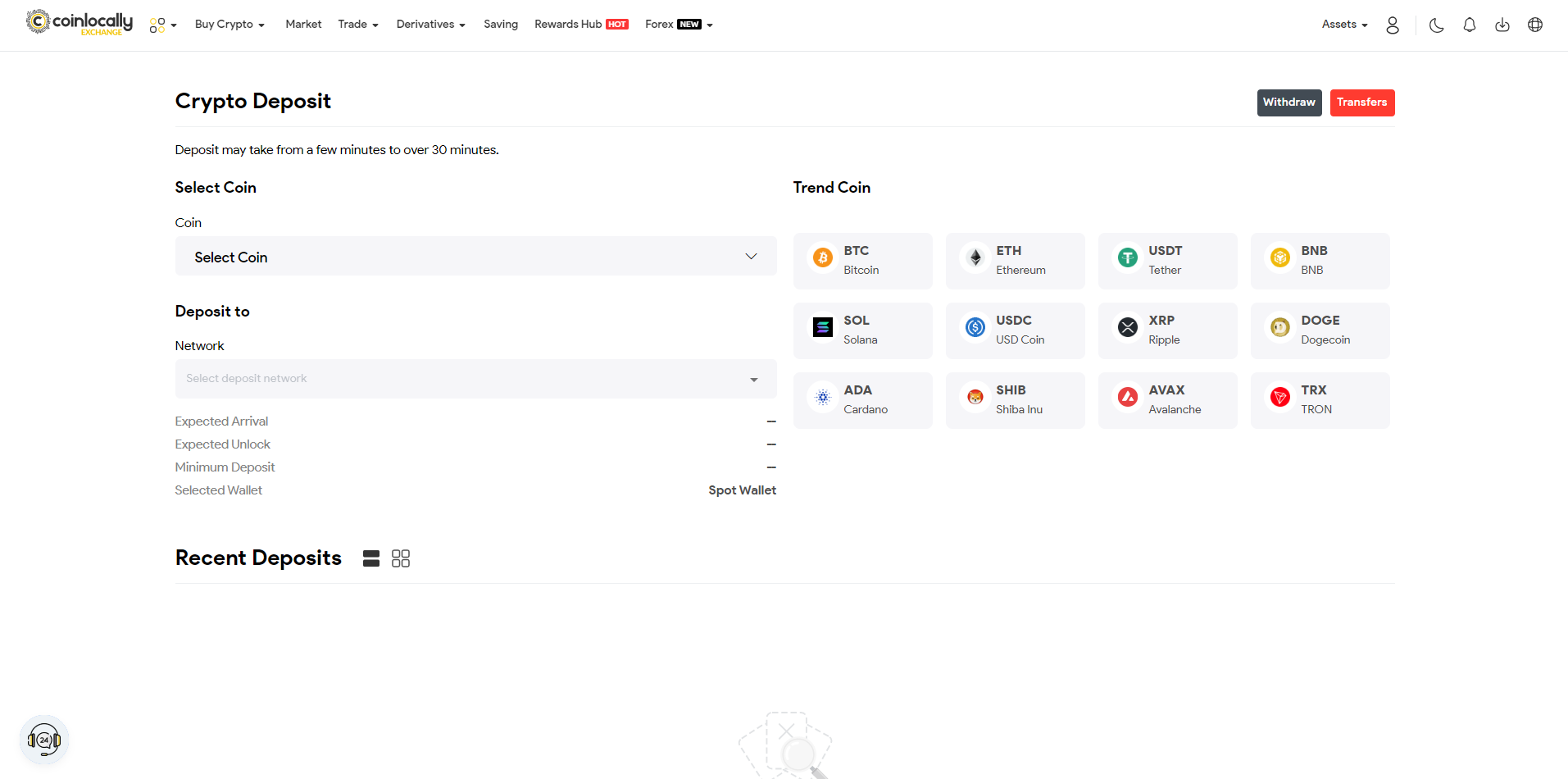Open the Select Coin dropdown
This screenshot has height=779, width=1568.
(475, 257)
